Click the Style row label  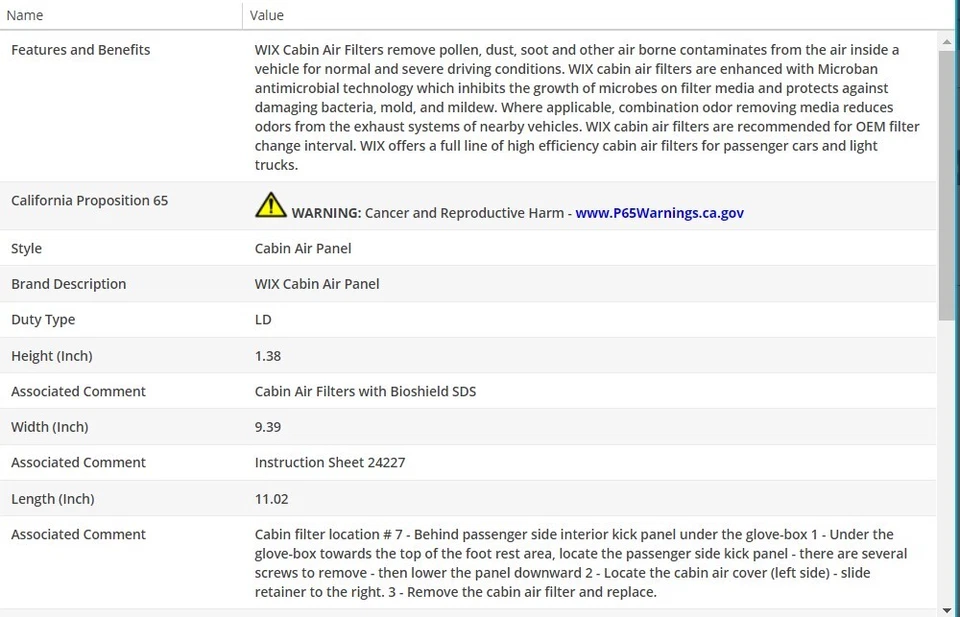[x=26, y=249]
